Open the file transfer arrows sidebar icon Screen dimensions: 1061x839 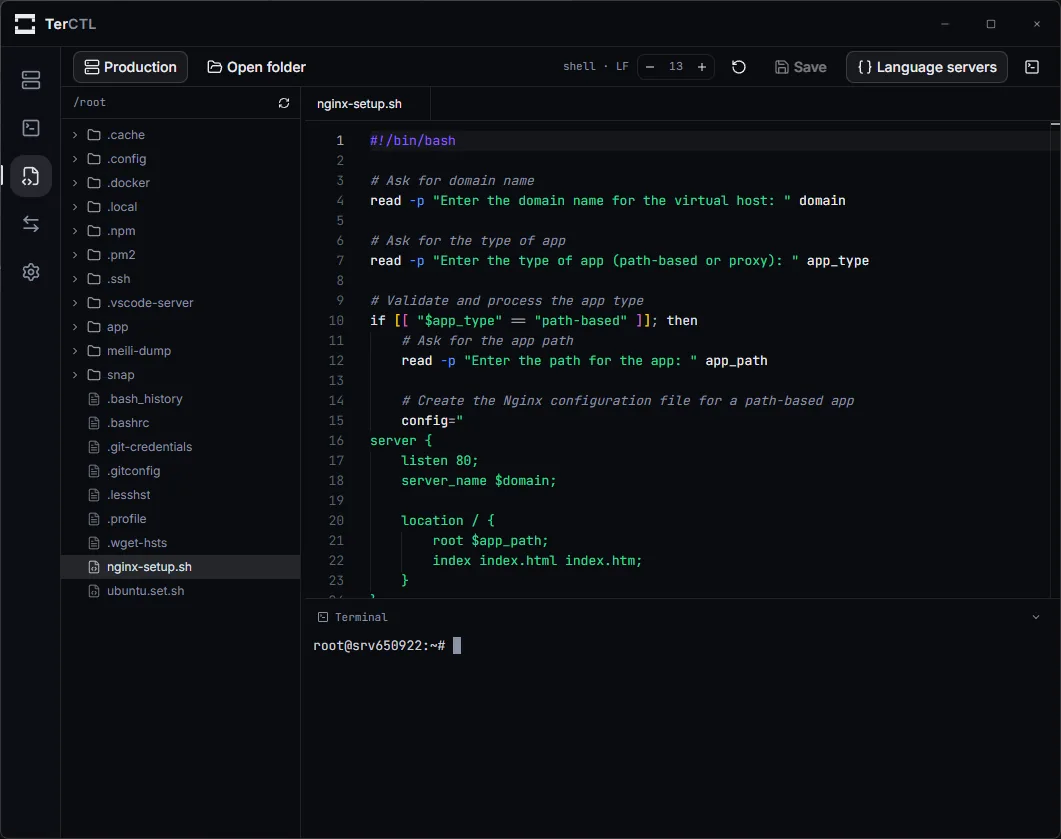[30, 224]
